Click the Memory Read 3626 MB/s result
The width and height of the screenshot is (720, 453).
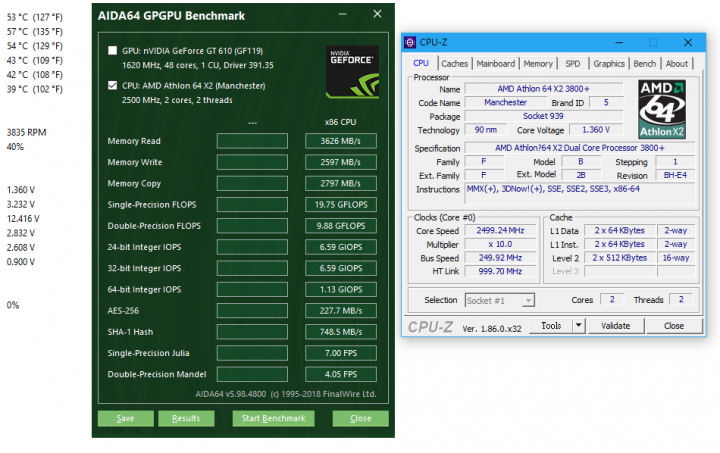pyautogui.click(x=341, y=141)
